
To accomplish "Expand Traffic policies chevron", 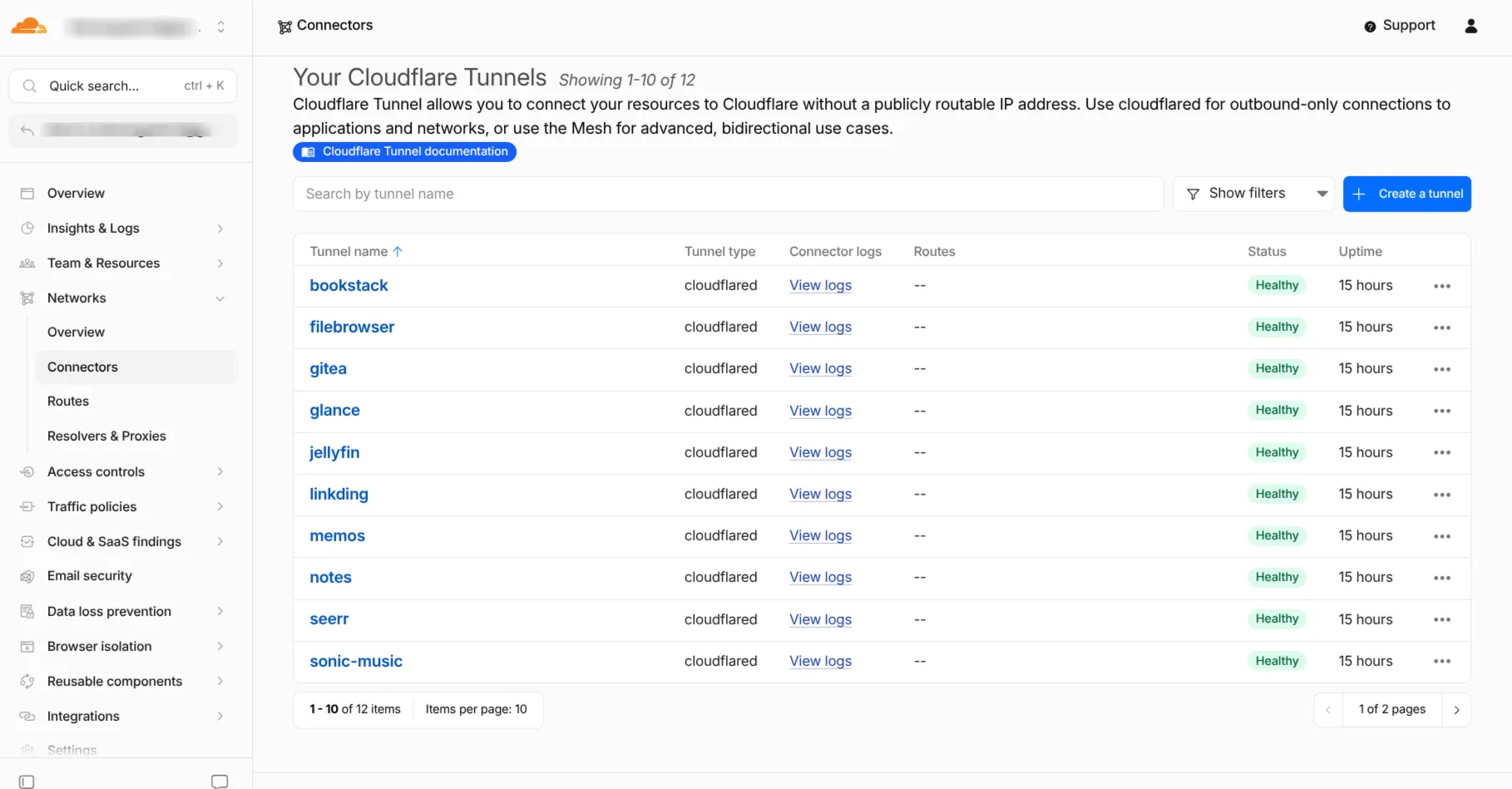I will [220, 507].
